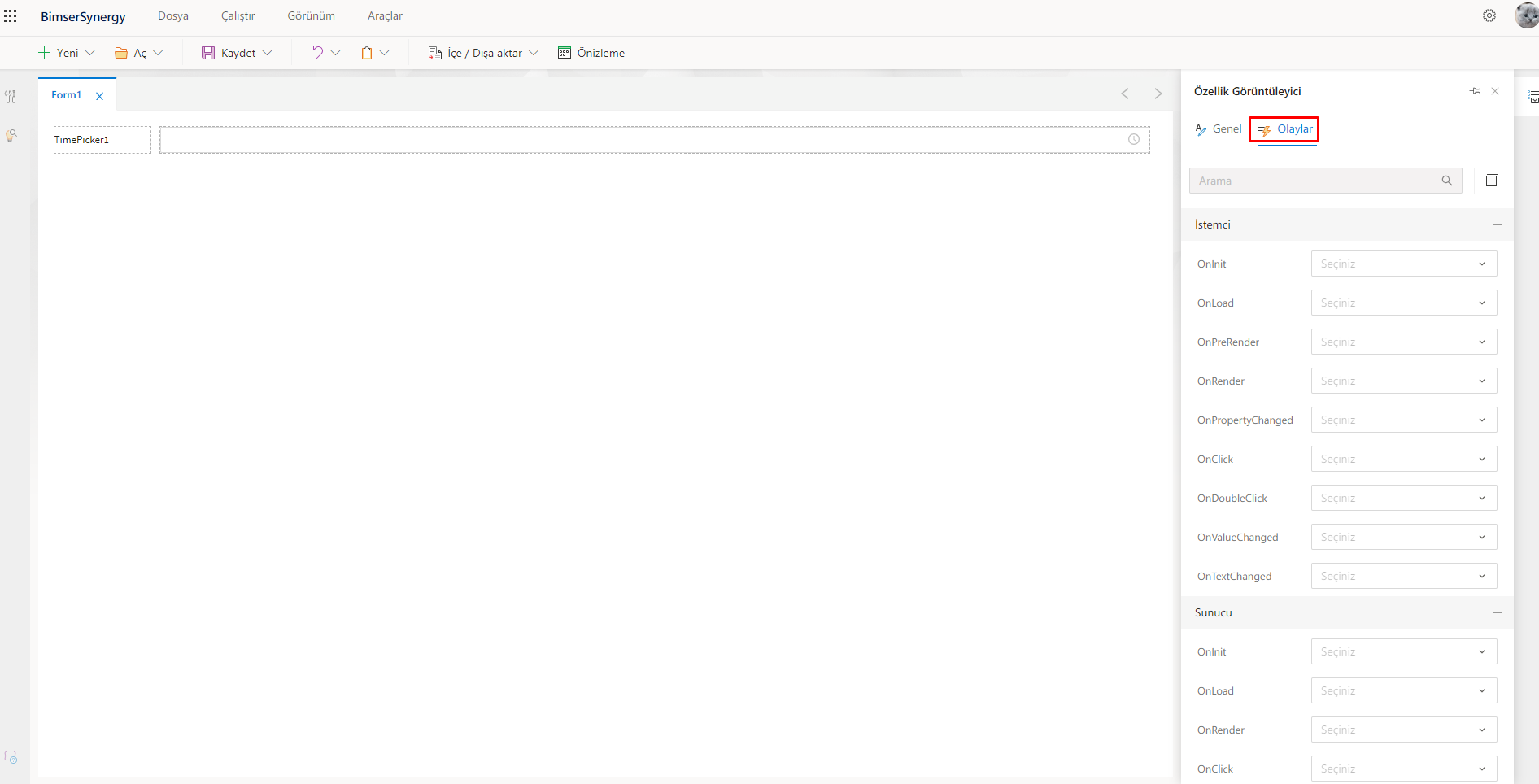Close the Form1 tab
The height and width of the screenshot is (784, 1539).
pos(100,96)
